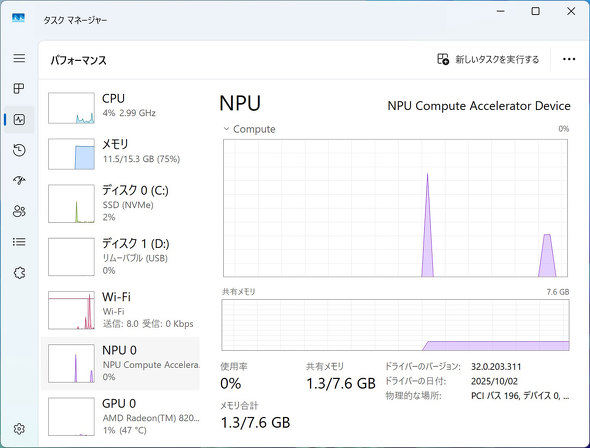Run a new task (新しいタスクを実行する)
Viewport: 590px width, 448px height.
[488, 59]
